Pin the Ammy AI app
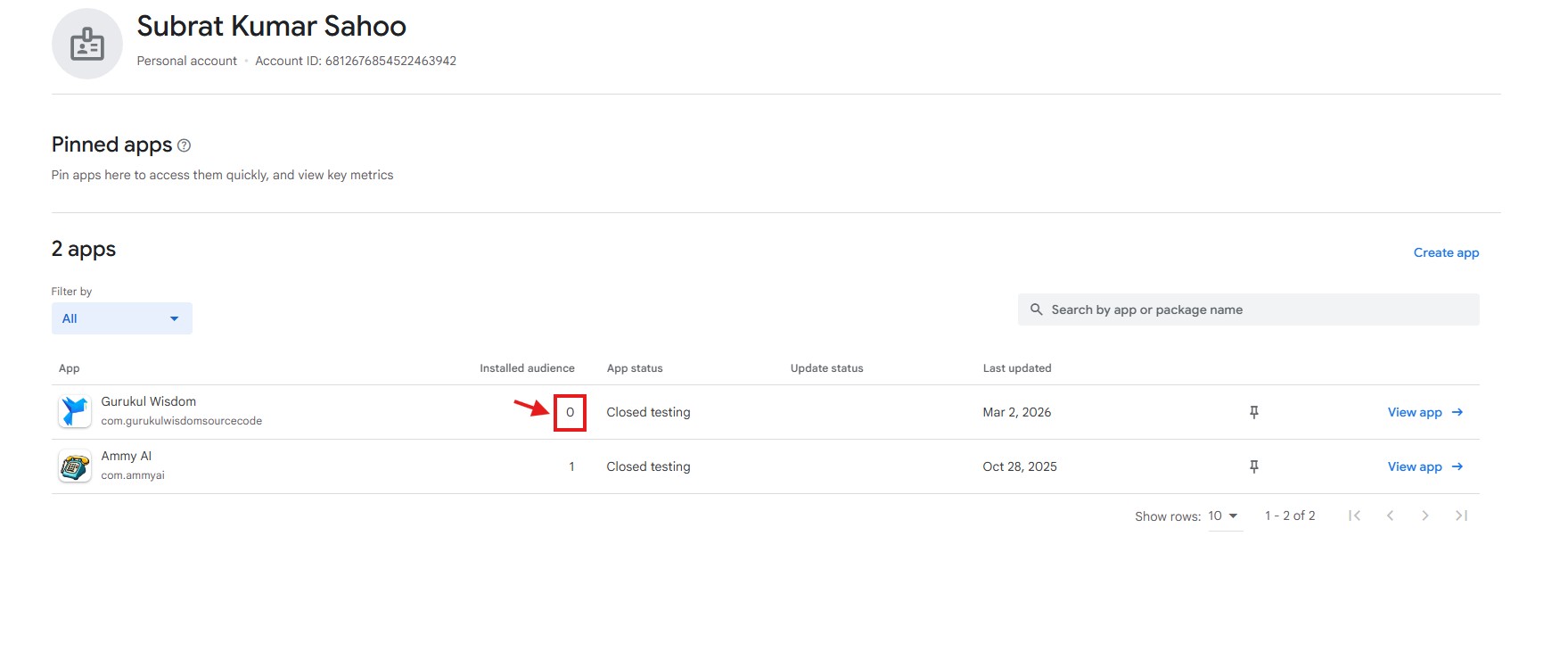 coord(1253,466)
